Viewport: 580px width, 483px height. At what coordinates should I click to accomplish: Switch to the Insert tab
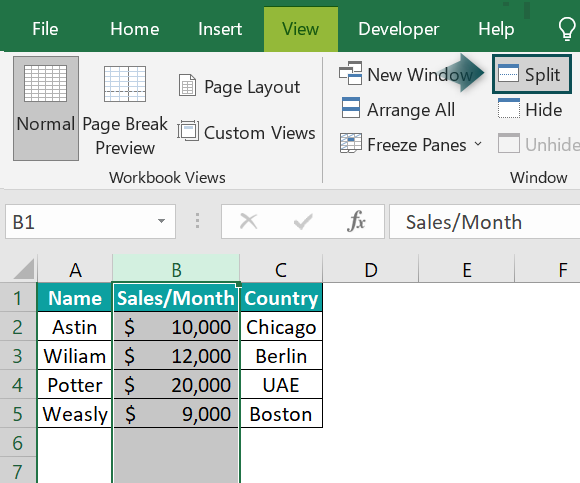(220, 29)
